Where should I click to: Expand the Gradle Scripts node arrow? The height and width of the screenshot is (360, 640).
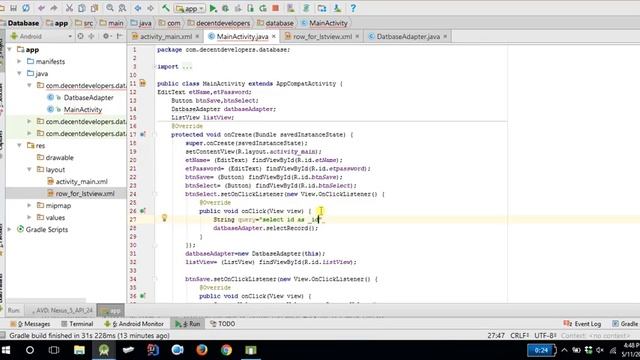click(9, 229)
